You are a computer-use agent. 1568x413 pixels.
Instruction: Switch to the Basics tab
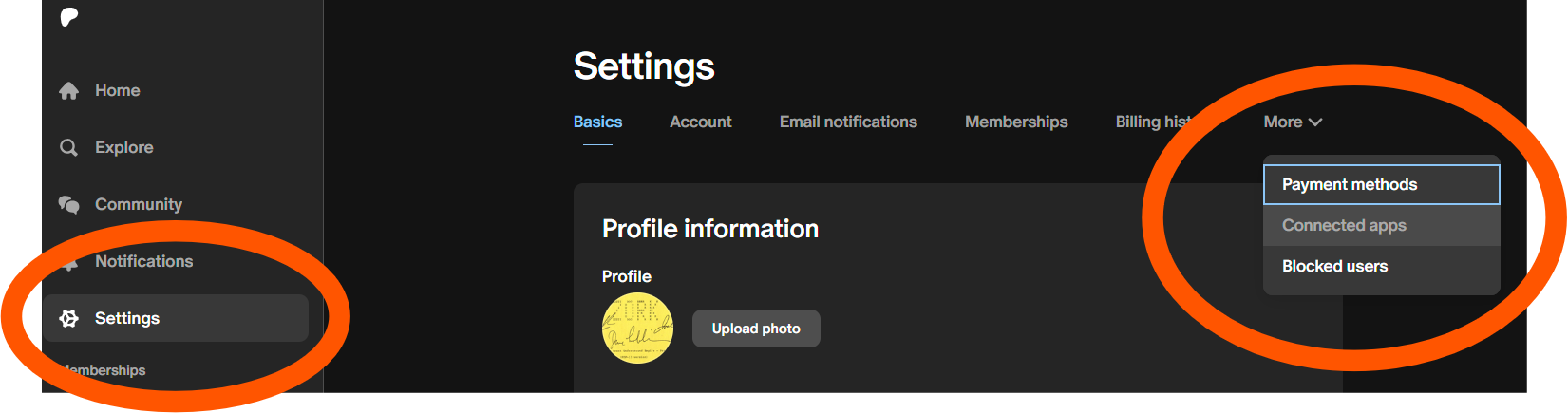point(597,122)
